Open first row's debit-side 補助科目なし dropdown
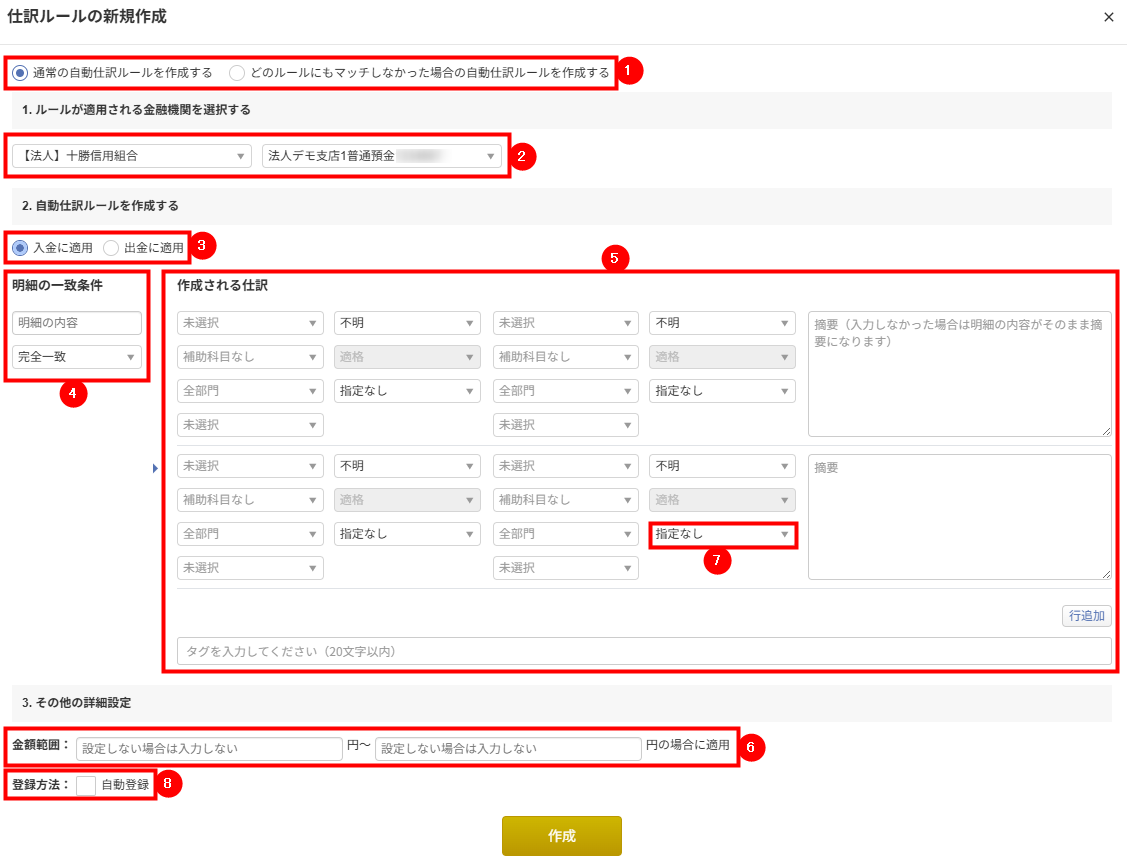Screen dimensions: 1127x866 click(250, 357)
